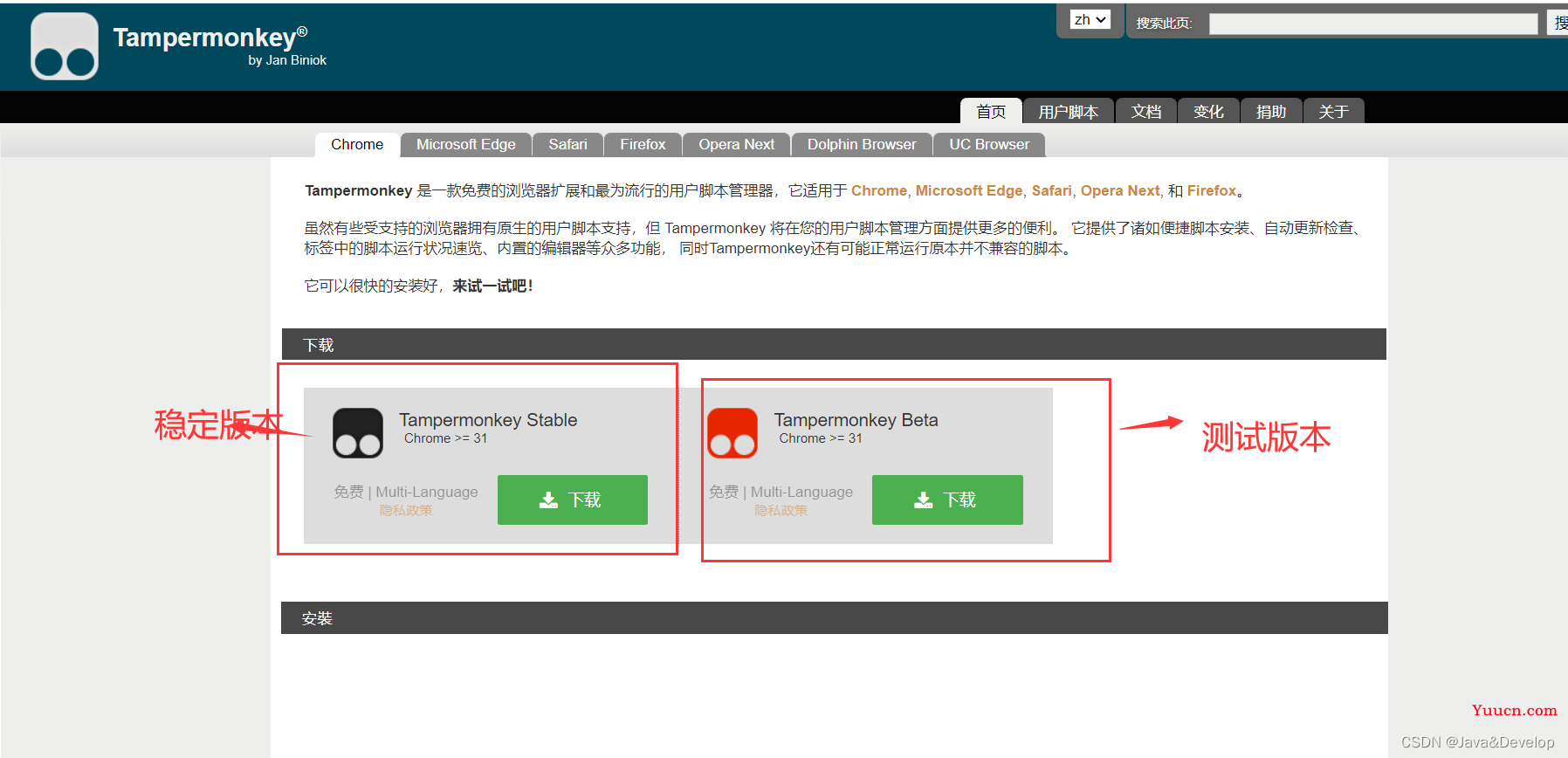Download Tampermonkey Beta with the green button

947,500
